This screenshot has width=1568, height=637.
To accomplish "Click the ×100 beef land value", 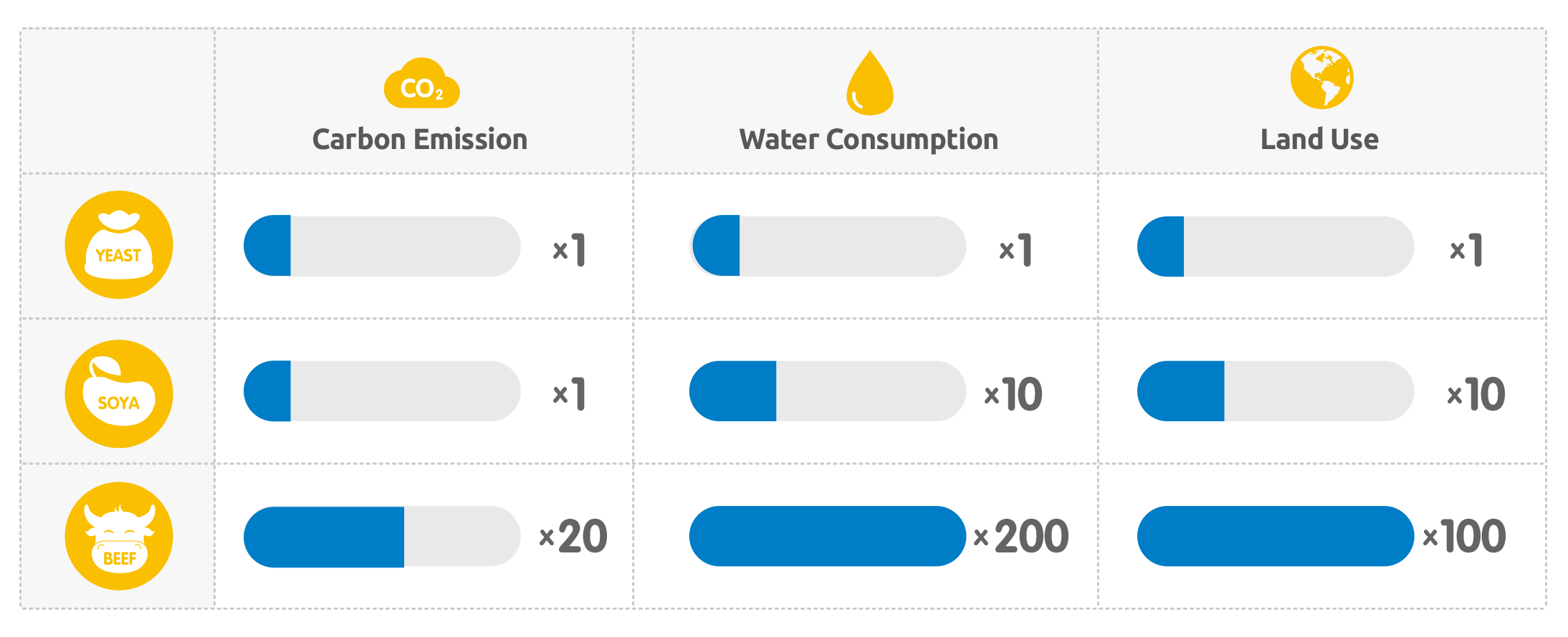I will point(1464,537).
